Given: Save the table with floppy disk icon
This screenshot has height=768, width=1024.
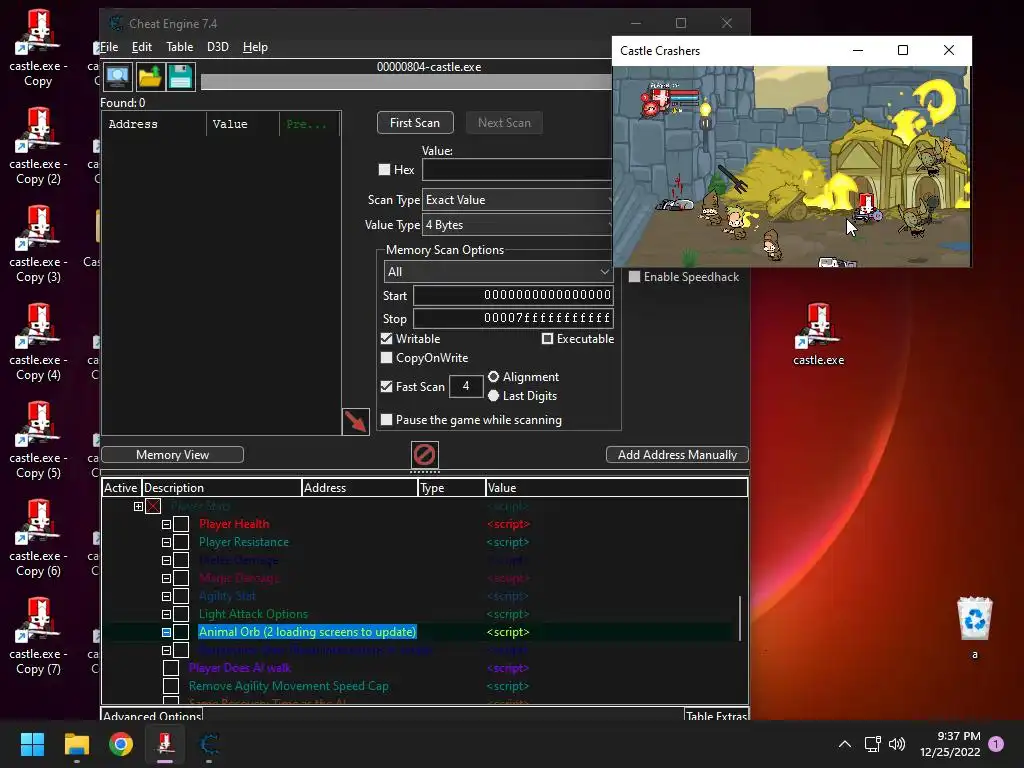Looking at the screenshot, I should click(180, 77).
